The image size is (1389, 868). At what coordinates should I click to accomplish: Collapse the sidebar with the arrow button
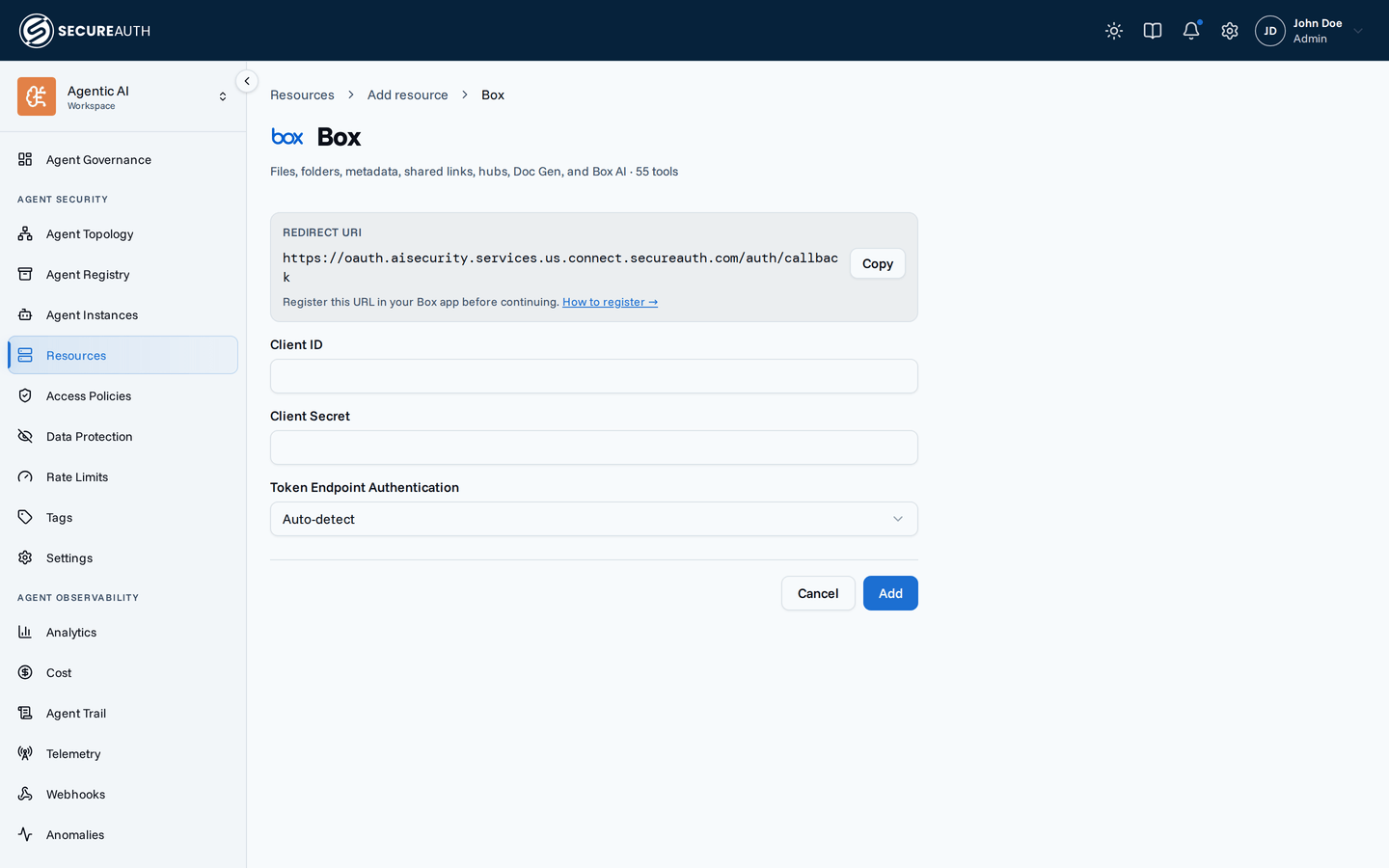[247, 81]
